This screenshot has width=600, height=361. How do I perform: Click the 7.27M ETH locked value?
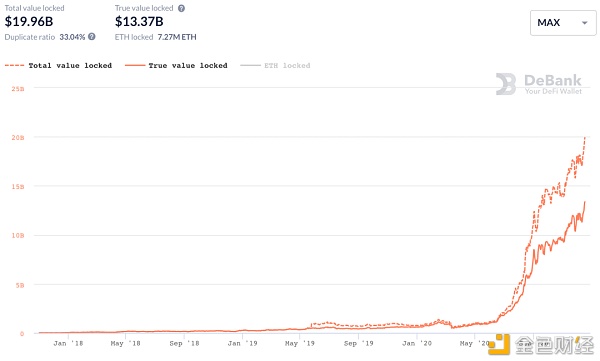[x=177, y=37]
